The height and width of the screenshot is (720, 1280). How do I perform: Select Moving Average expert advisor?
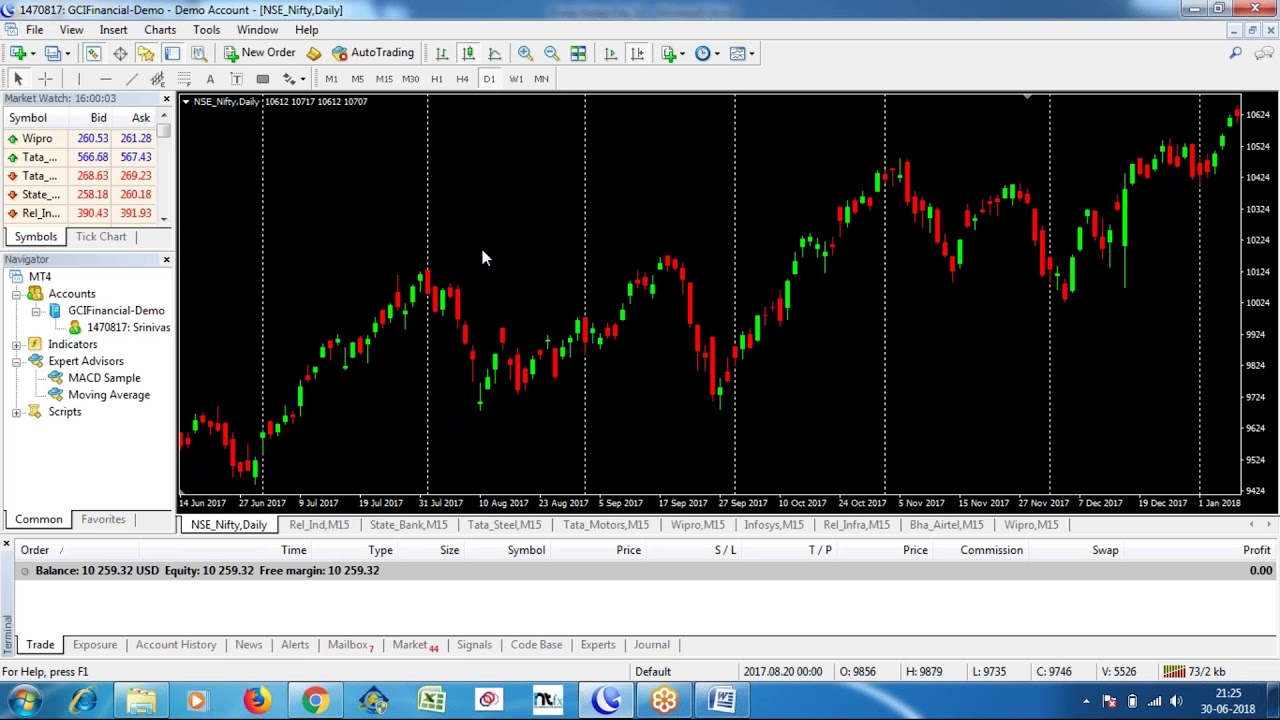coord(109,395)
